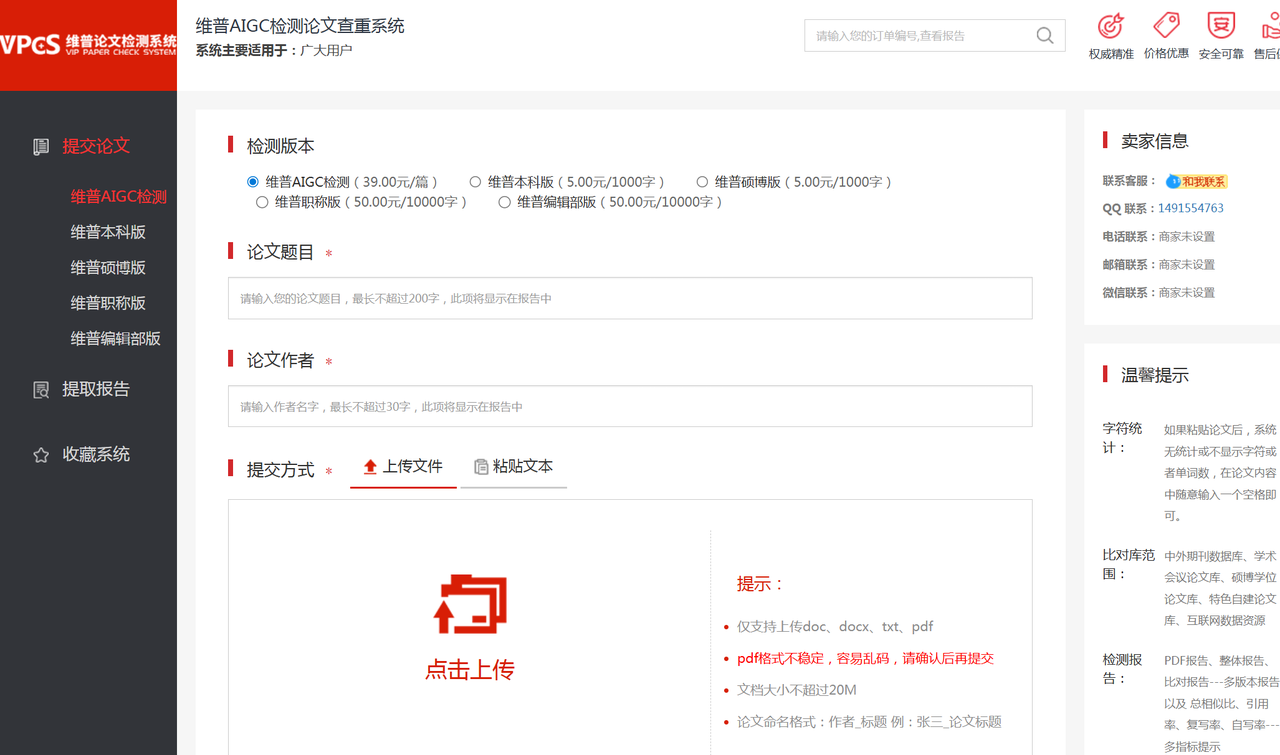Image resolution: width=1280 pixels, height=755 pixels.
Task: Click the 提交方式 section label
Action: point(281,470)
